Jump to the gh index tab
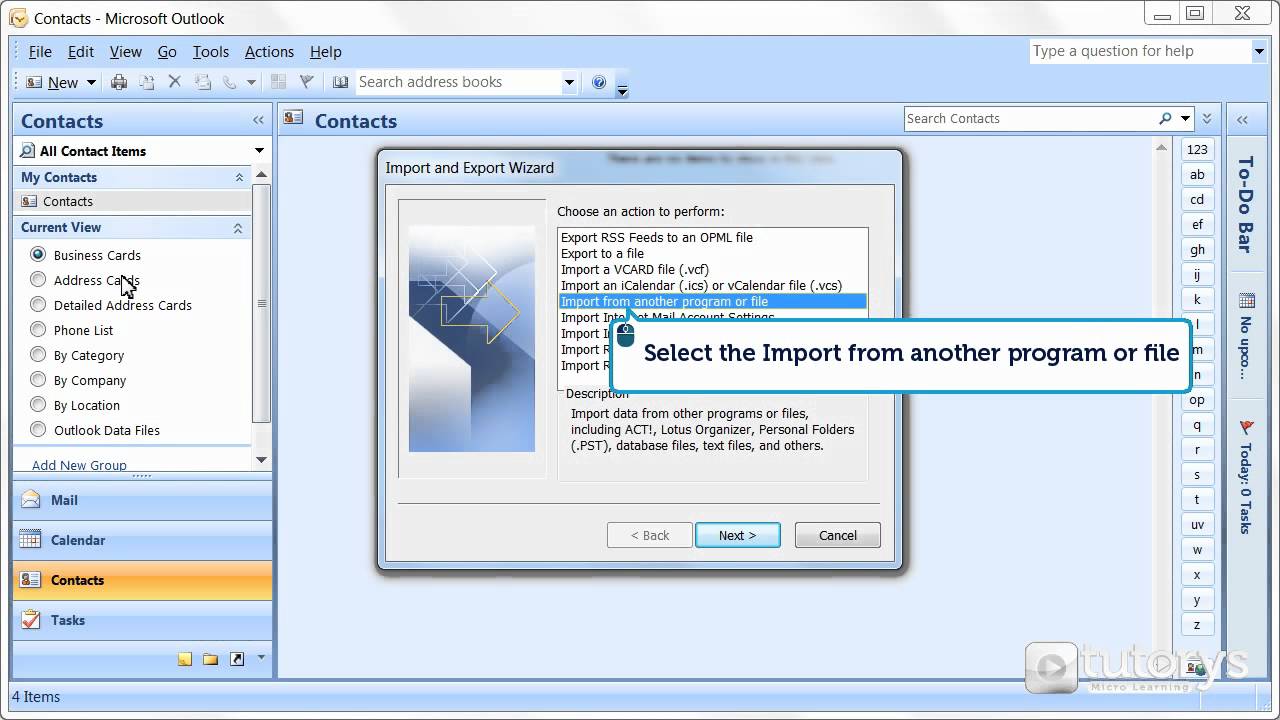Viewport: 1280px width, 720px height. coord(1197,249)
